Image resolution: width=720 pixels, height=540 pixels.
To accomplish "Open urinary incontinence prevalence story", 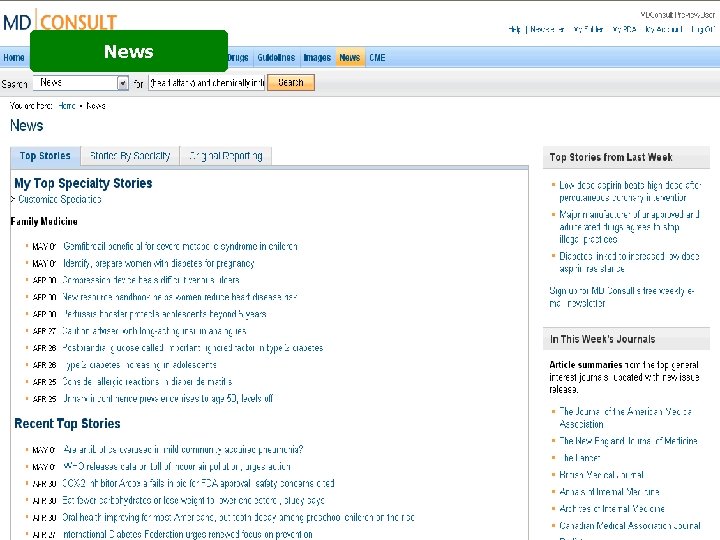I will (x=168, y=399).
